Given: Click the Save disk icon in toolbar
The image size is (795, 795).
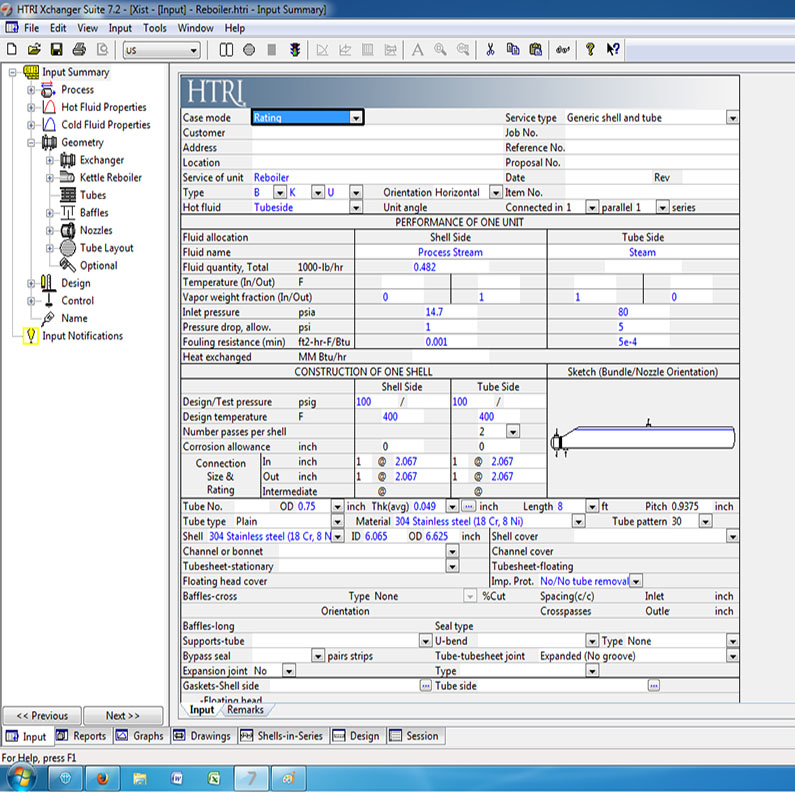Looking at the screenshot, I should (57, 50).
